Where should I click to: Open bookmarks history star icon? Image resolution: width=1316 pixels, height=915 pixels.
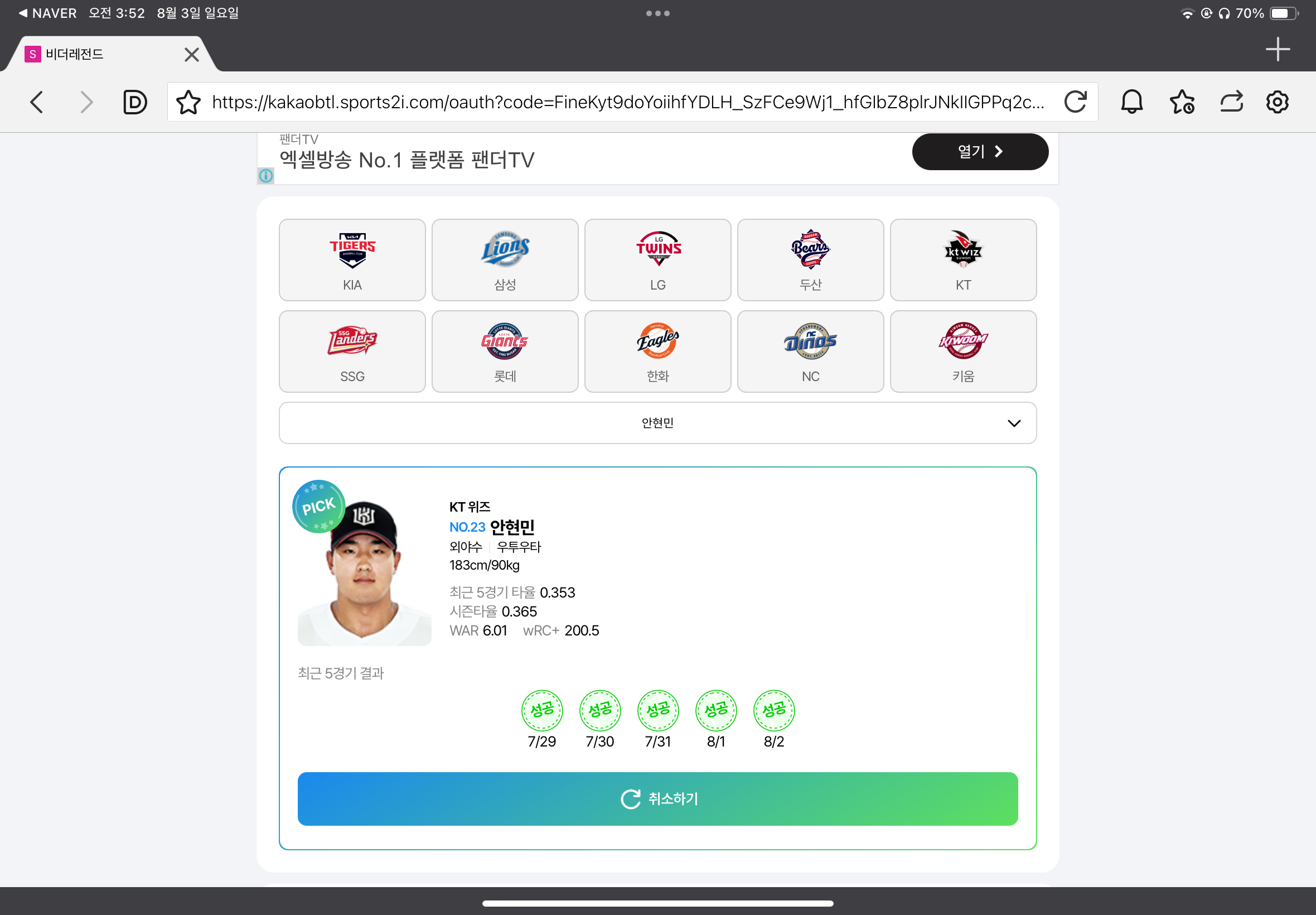pos(1182,102)
